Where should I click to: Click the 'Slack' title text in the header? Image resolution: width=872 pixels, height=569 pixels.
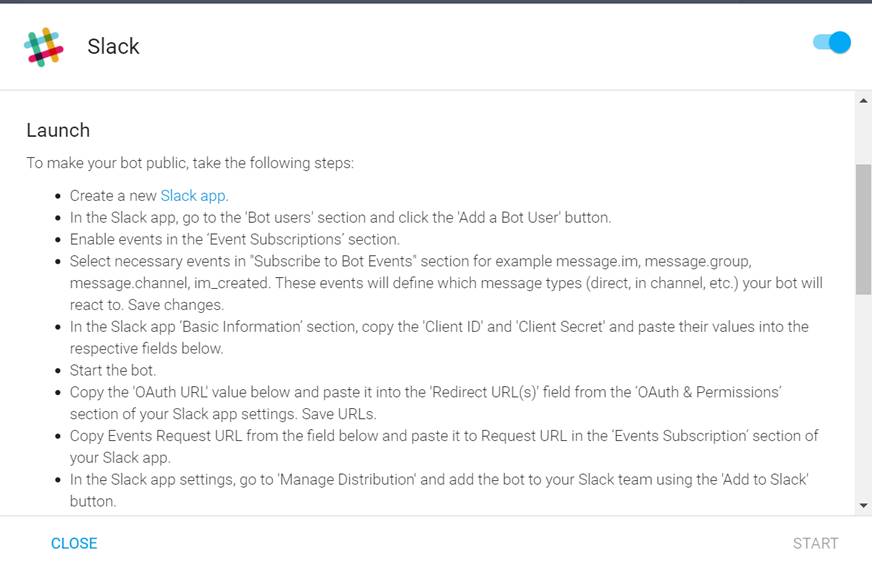[x=113, y=46]
